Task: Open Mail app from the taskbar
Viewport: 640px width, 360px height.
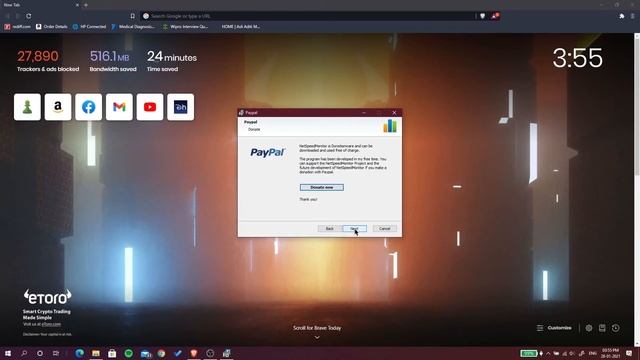Action: point(145,353)
